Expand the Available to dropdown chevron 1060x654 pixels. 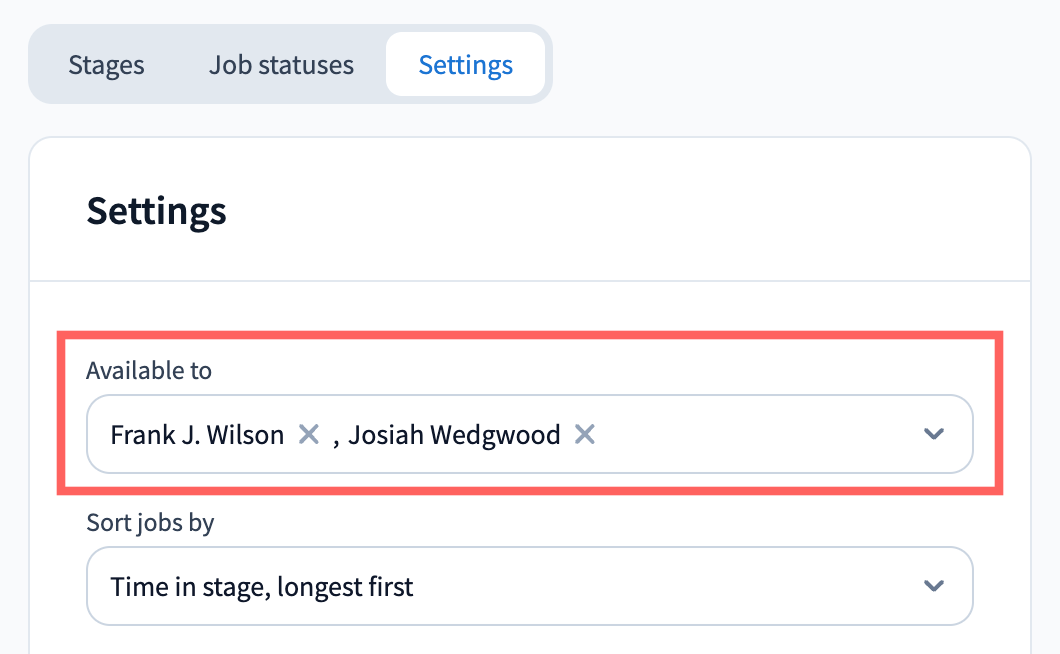tap(933, 434)
